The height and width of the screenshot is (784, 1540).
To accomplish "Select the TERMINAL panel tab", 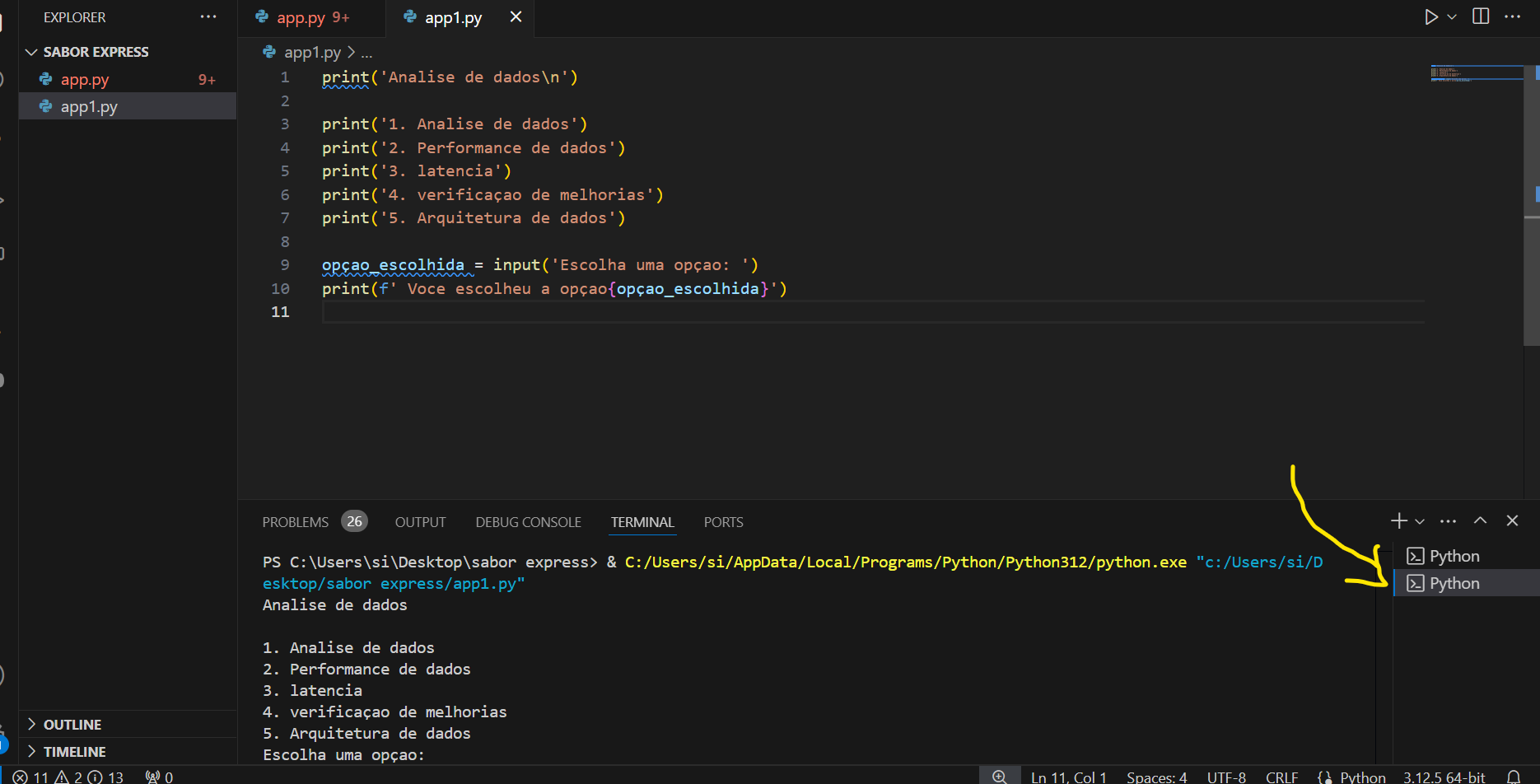I will click(642, 522).
